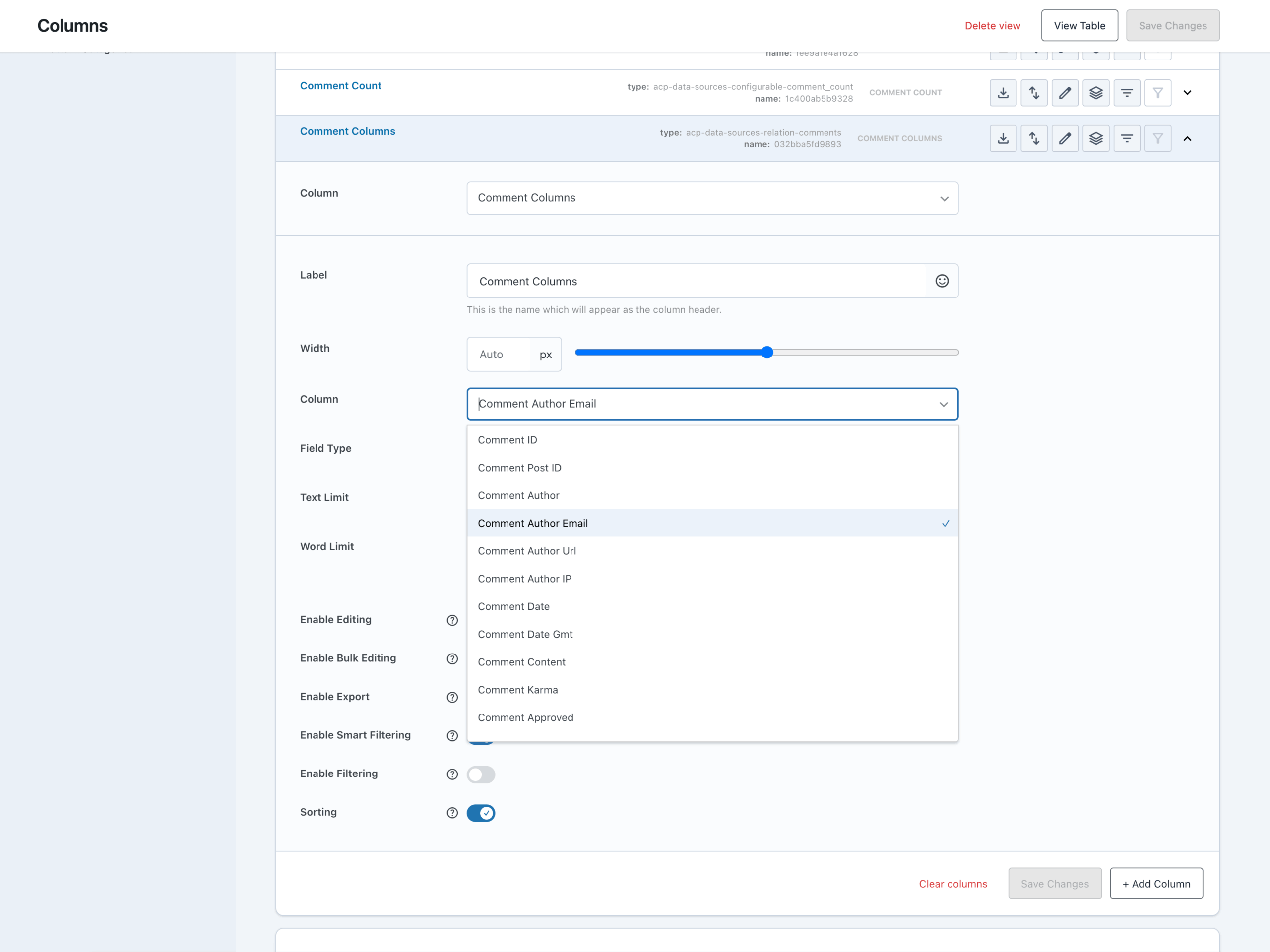Disable the Sorting toggle

(x=481, y=813)
